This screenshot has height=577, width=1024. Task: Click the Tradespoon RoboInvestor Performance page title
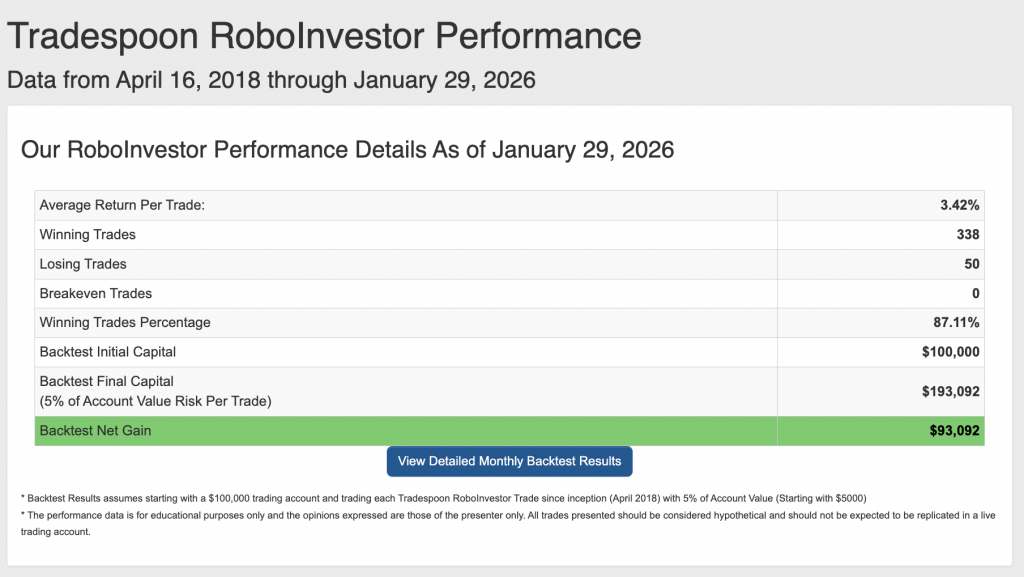(324, 36)
